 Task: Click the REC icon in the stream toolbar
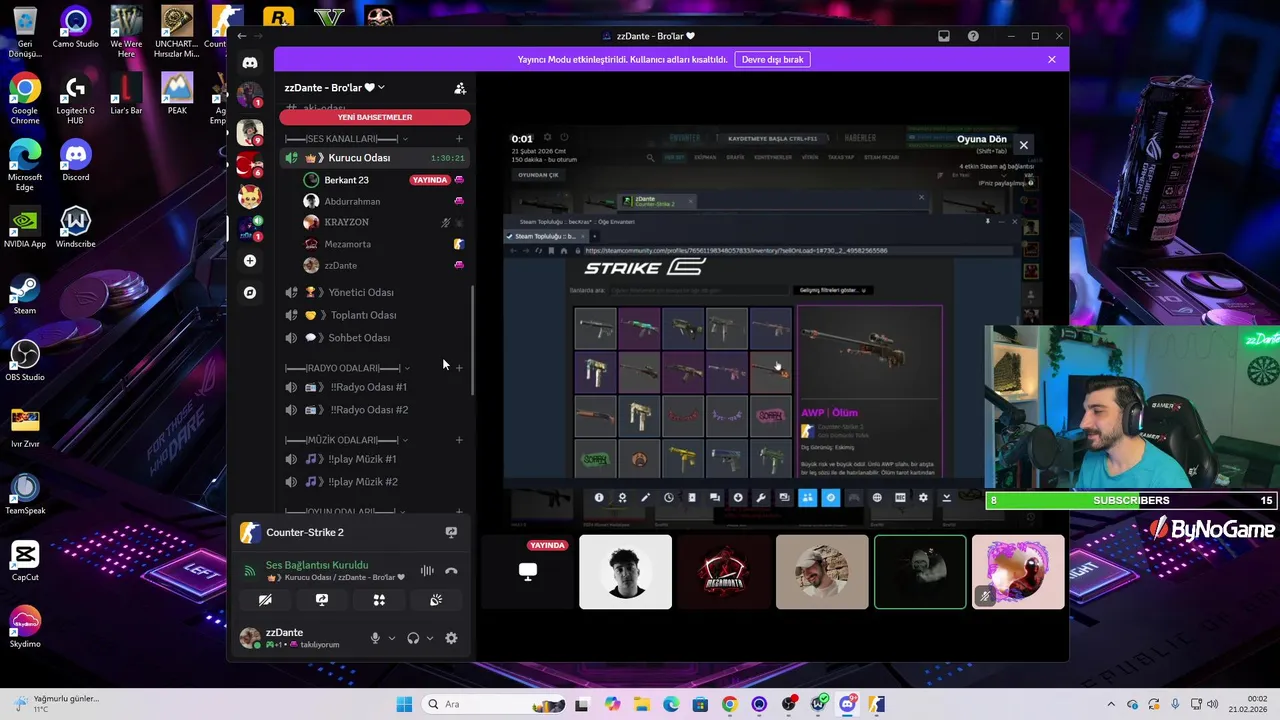(900, 497)
